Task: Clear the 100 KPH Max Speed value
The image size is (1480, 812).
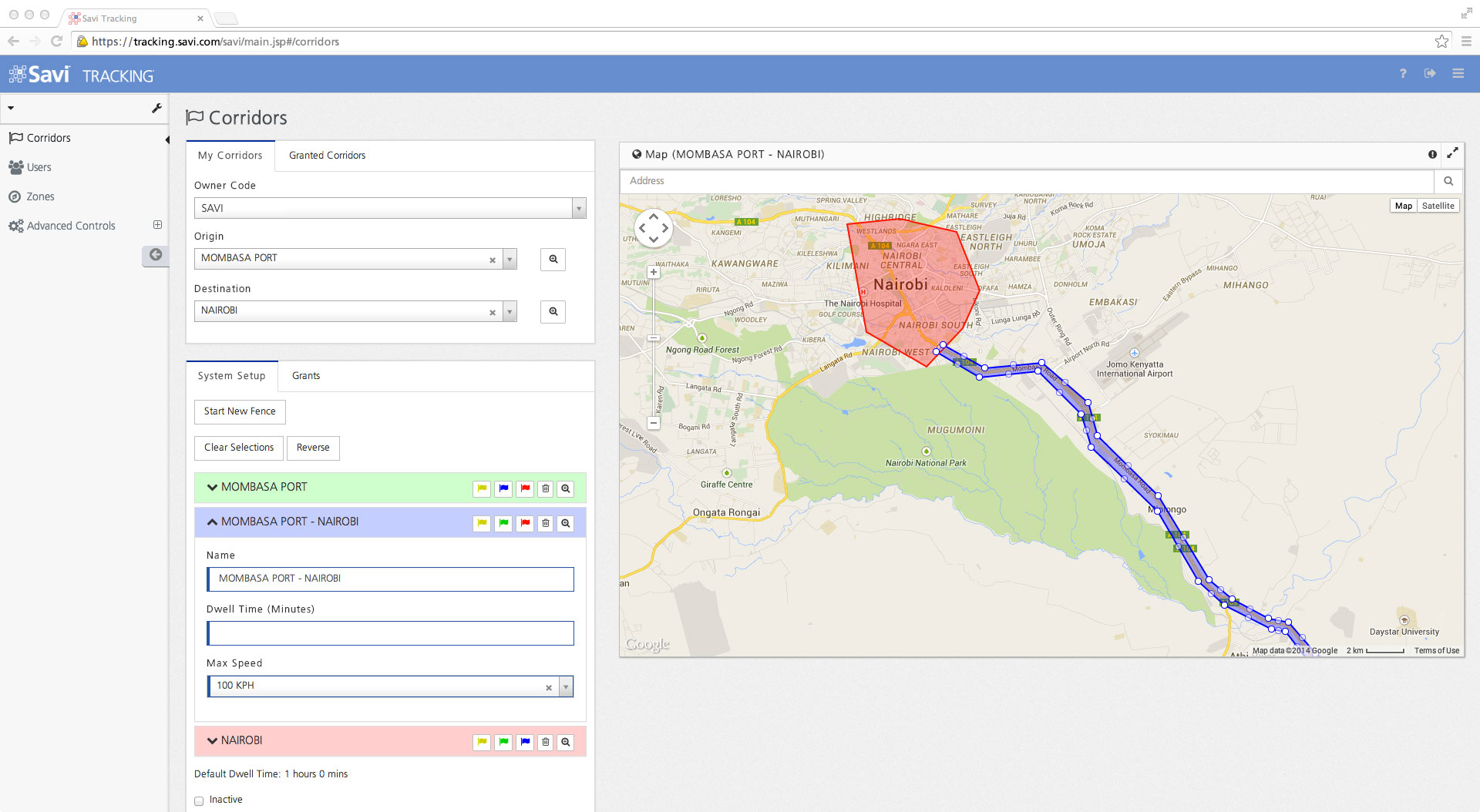Action: click(x=549, y=688)
